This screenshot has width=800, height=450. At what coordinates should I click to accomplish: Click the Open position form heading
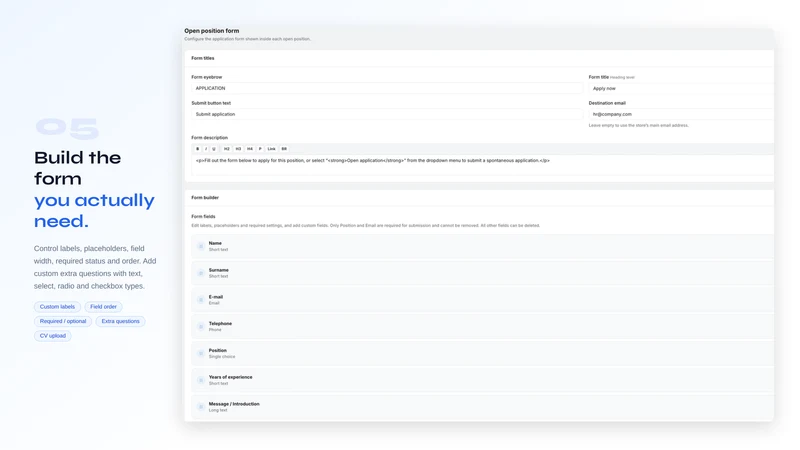[212, 31]
